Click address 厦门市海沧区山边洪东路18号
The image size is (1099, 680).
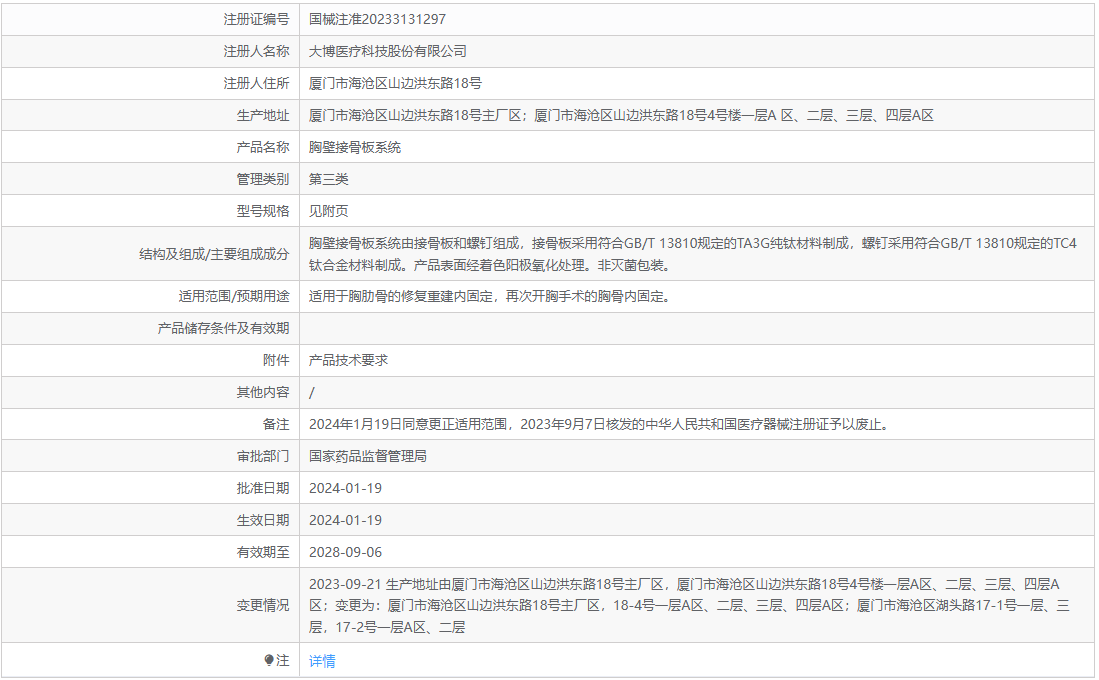[395, 83]
